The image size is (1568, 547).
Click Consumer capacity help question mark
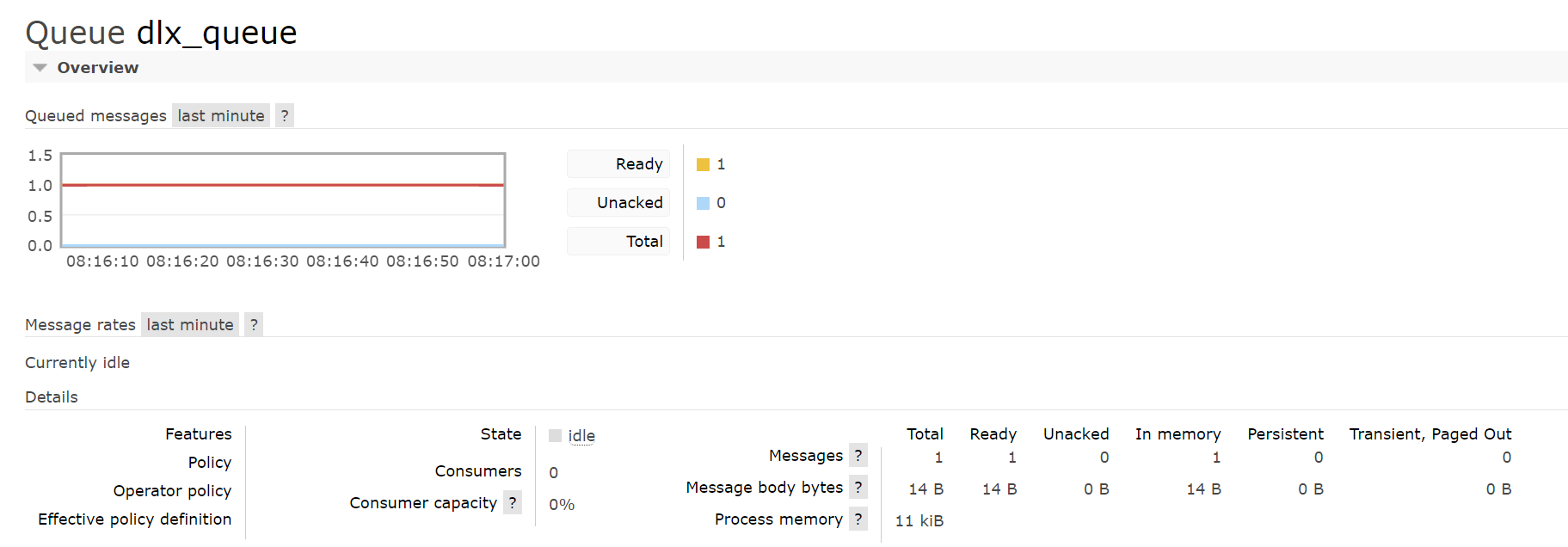[513, 502]
